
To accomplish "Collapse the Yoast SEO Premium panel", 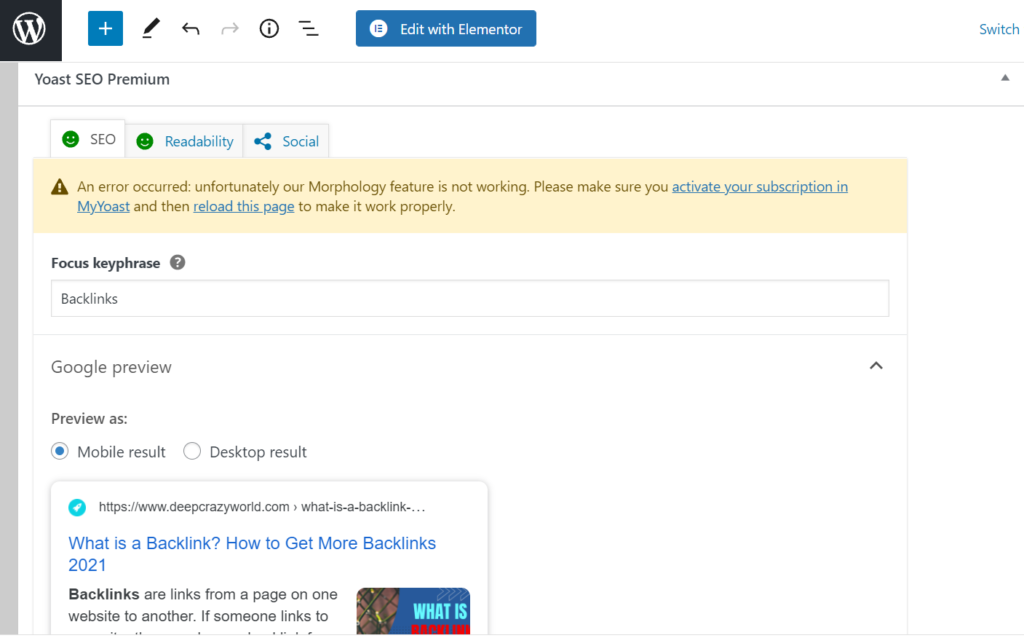I will (1005, 78).
